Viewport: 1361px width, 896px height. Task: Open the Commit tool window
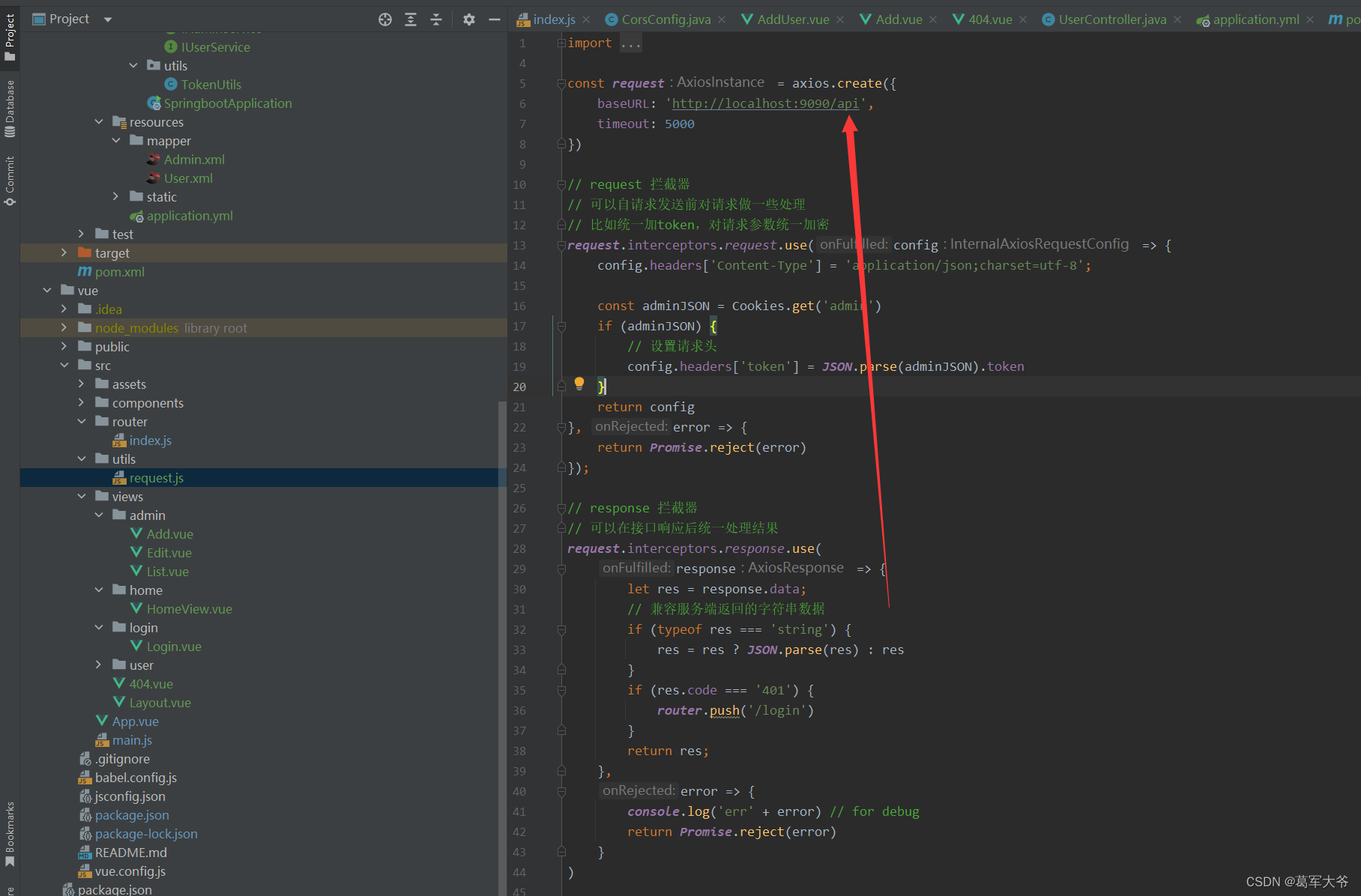tap(10, 181)
